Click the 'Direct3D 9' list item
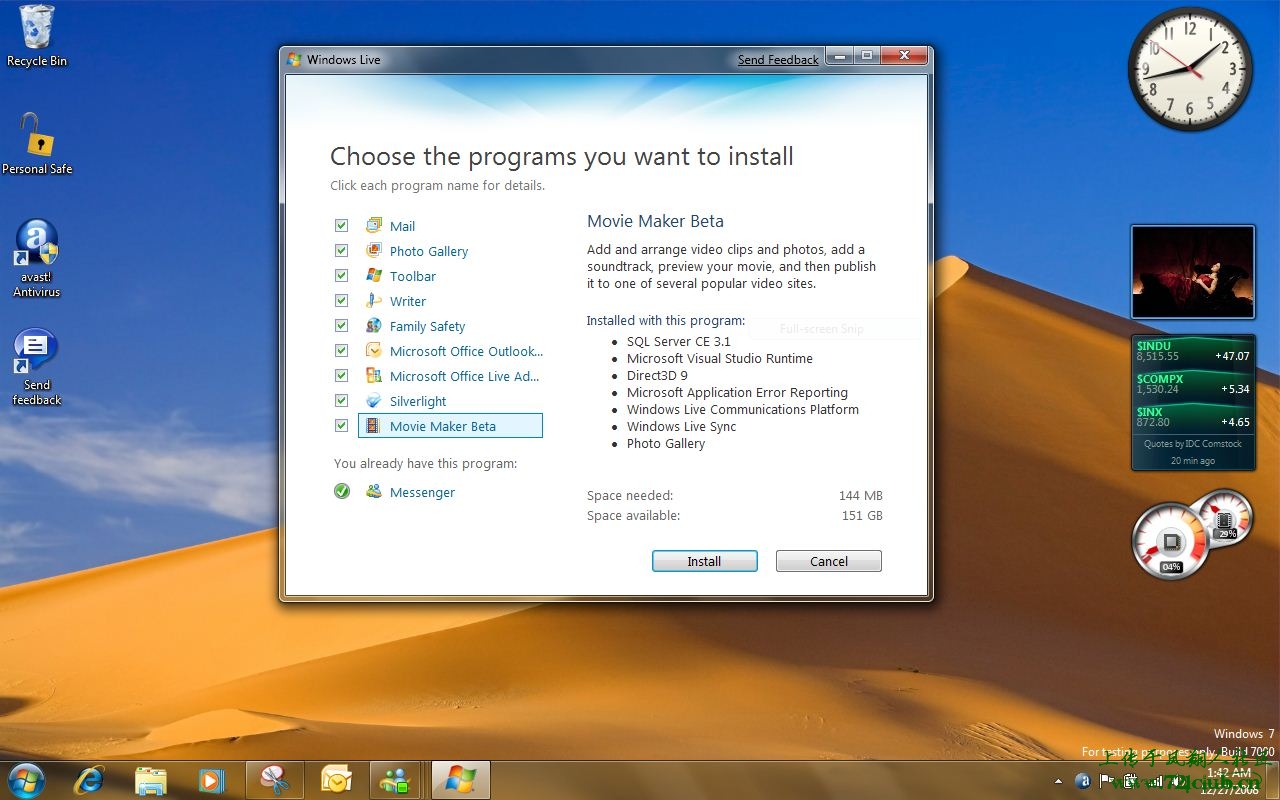This screenshot has width=1280, height=800. [657, 375]
